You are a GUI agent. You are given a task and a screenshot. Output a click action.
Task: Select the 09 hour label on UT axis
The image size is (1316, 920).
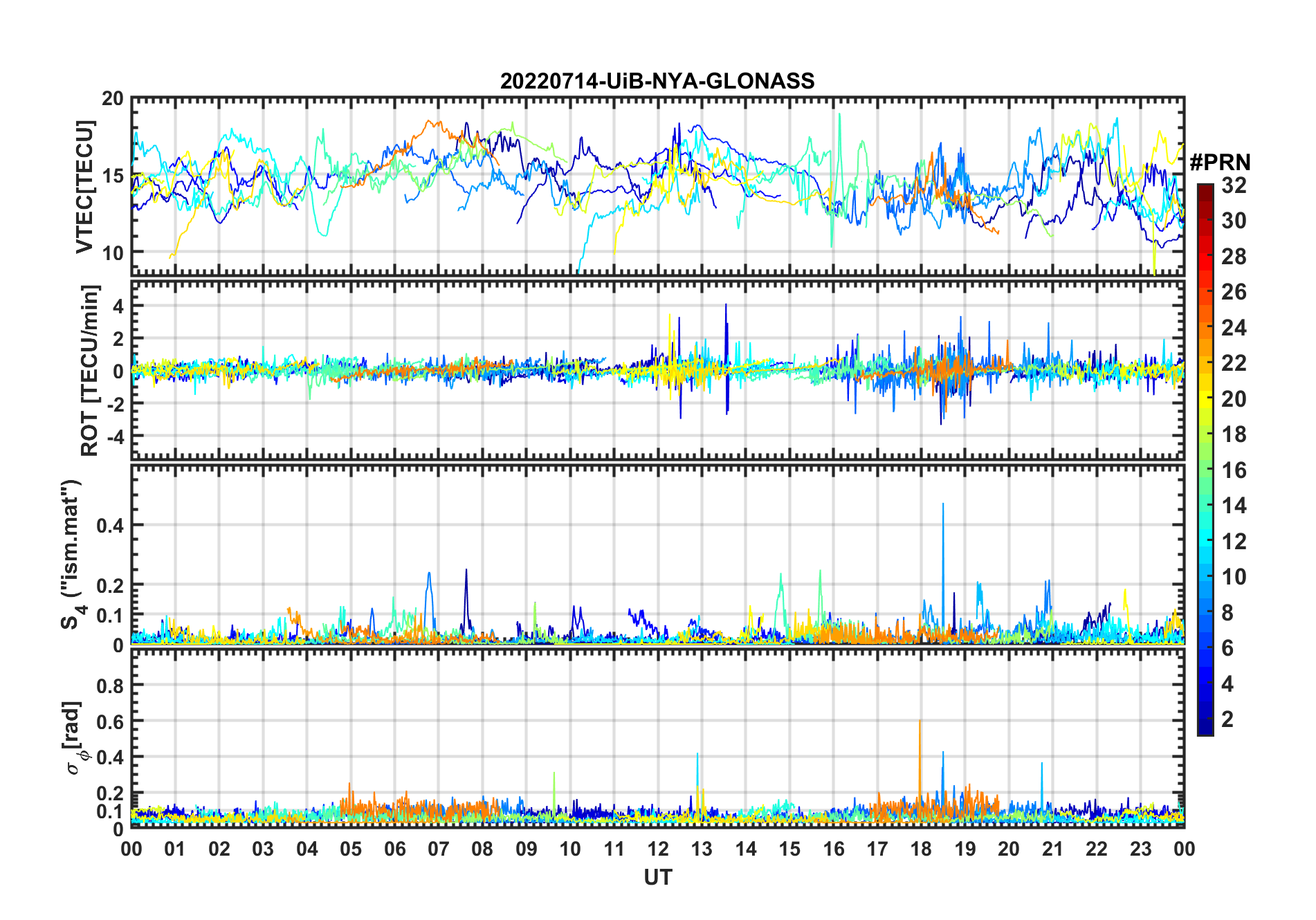[x=526, y=849]
